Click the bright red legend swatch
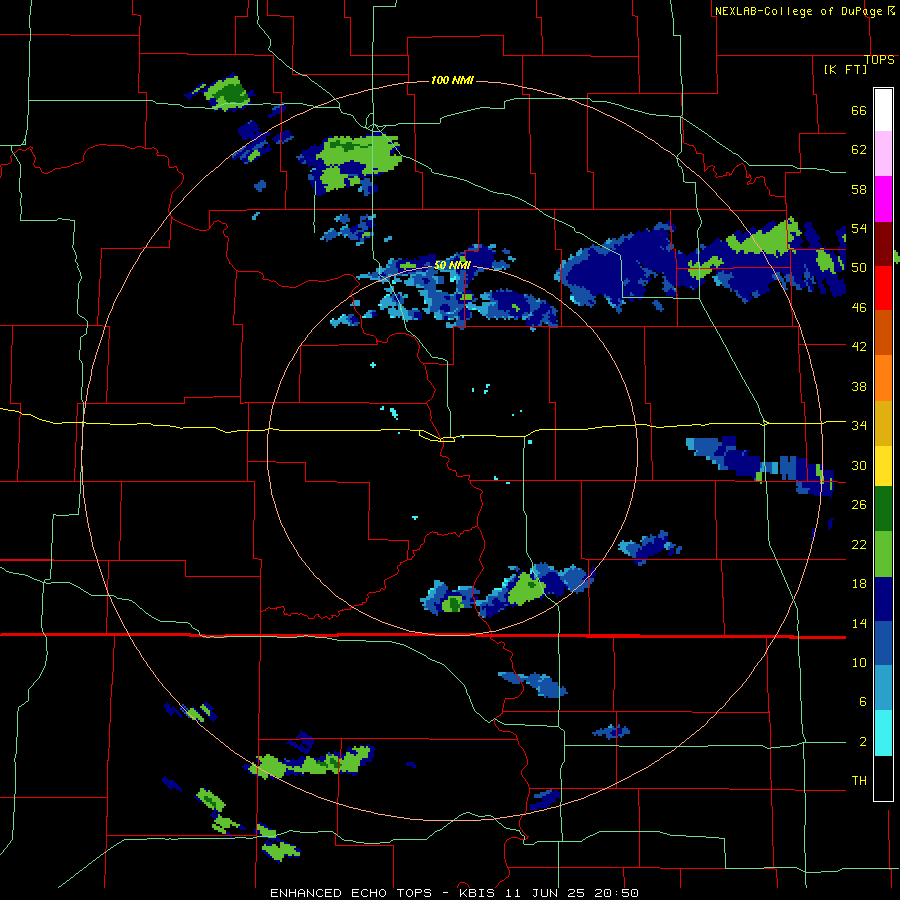This screenshot has height=900, width=900. tap(883, 288)
